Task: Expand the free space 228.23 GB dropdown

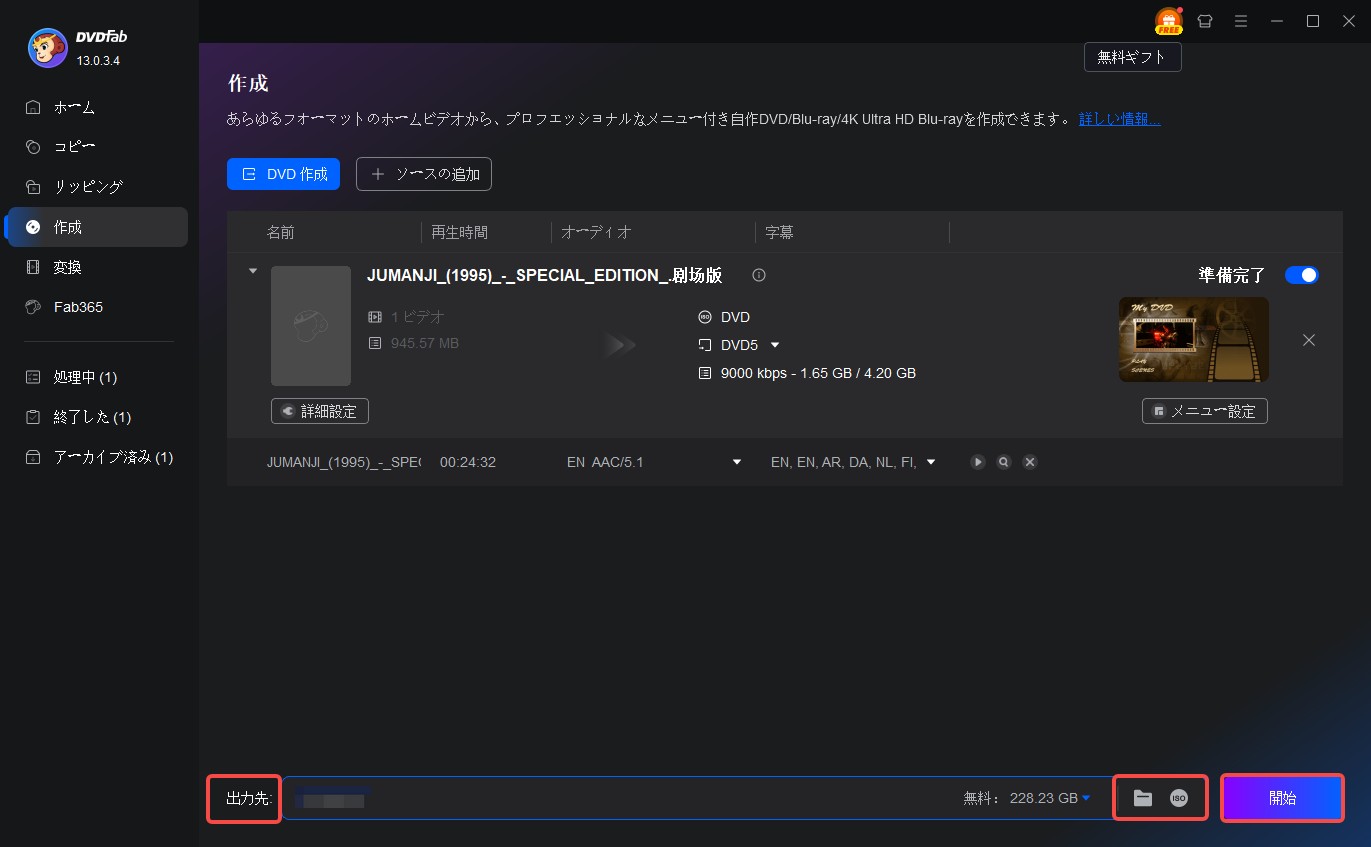Action: point(1086,797)
